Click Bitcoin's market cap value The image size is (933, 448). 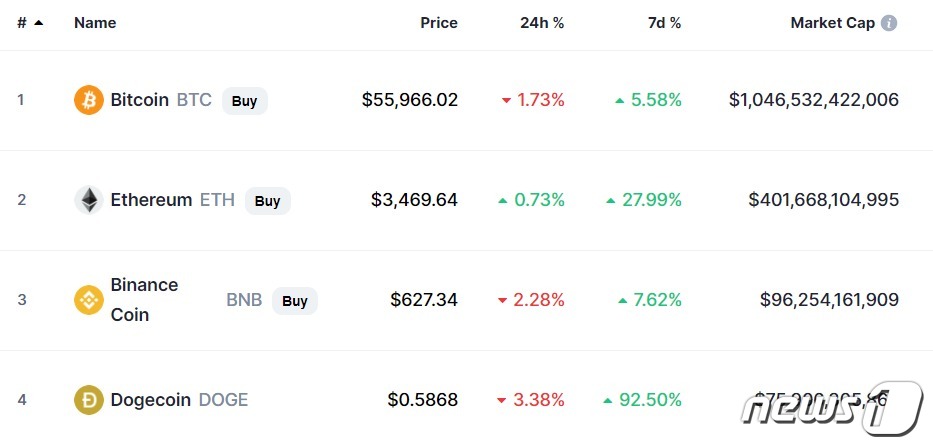(814, 100)
